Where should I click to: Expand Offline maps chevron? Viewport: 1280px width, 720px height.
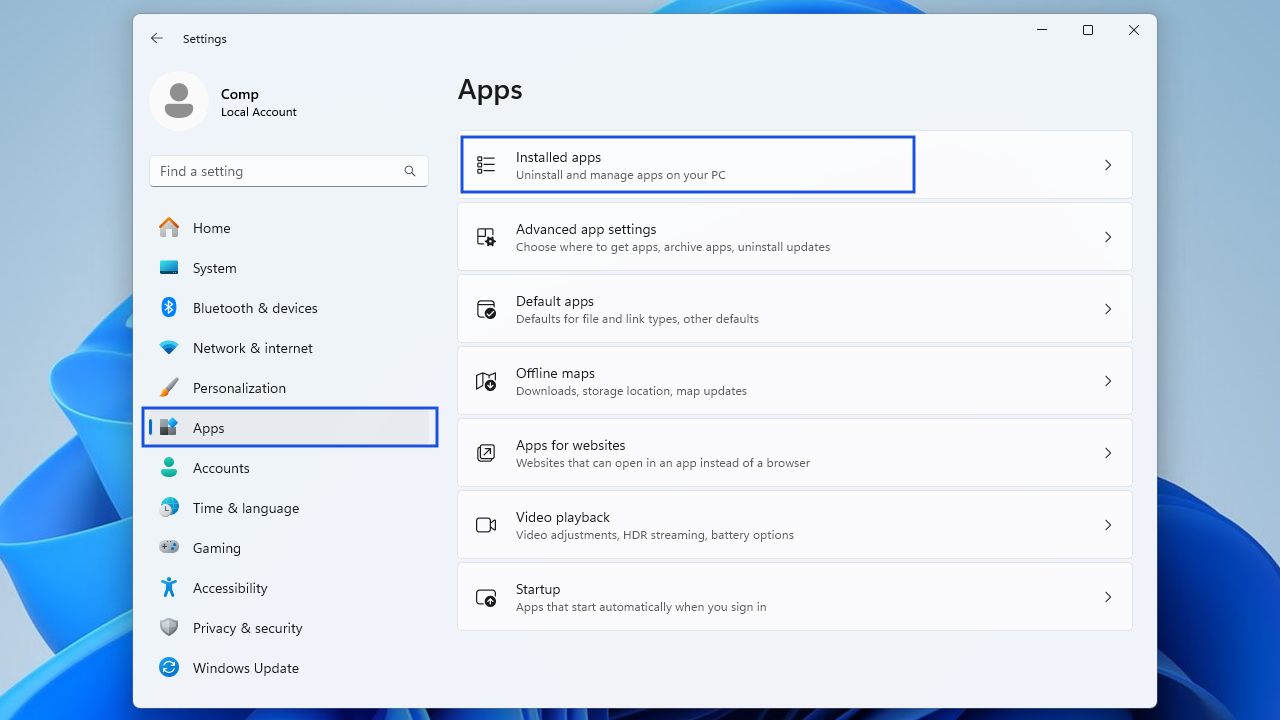tap(1108, 381)
